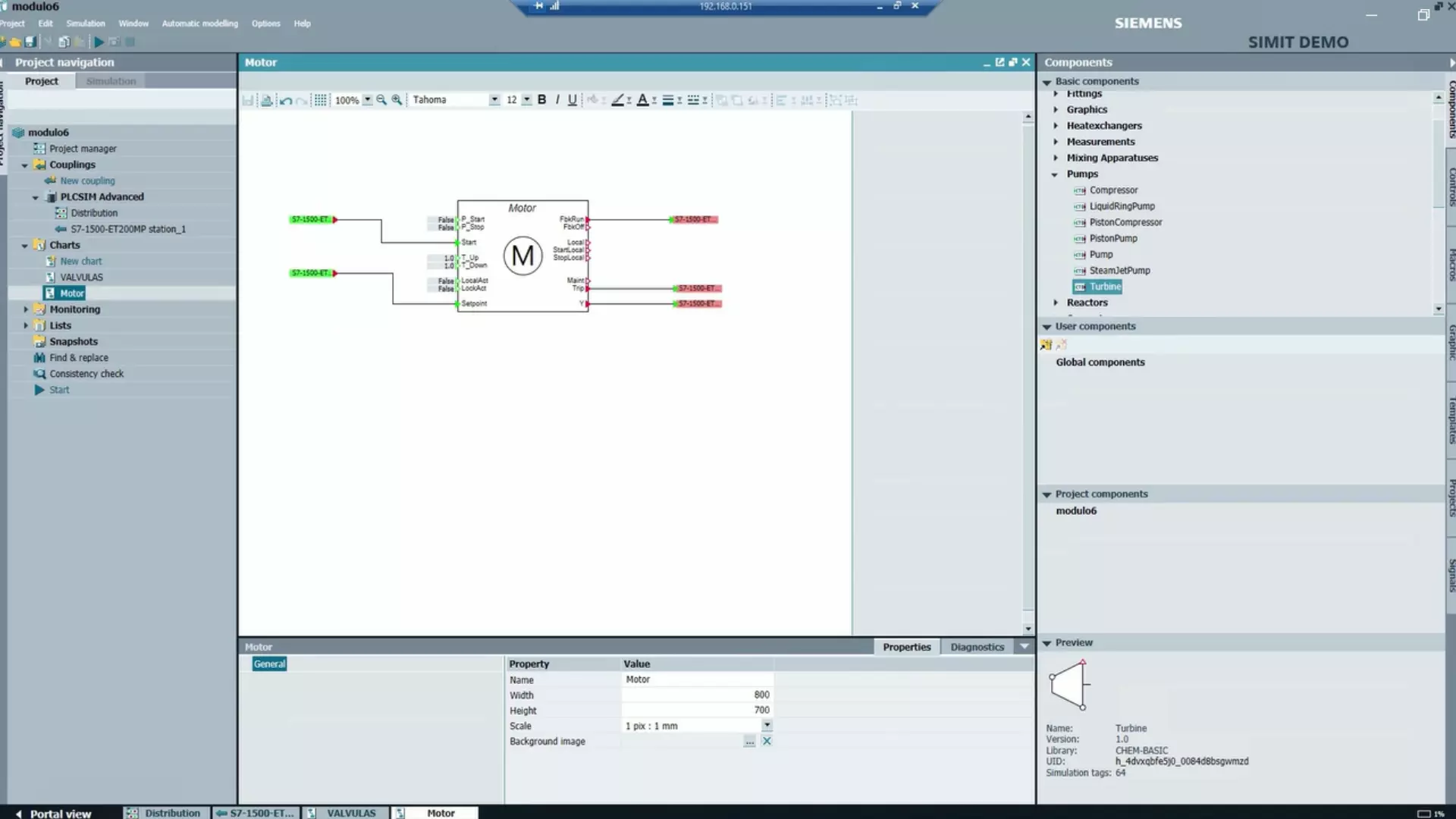This screenshot has width=1456, height=819.
Task: Run a Consistency check from project navigation
Action: tap(86, 373)
